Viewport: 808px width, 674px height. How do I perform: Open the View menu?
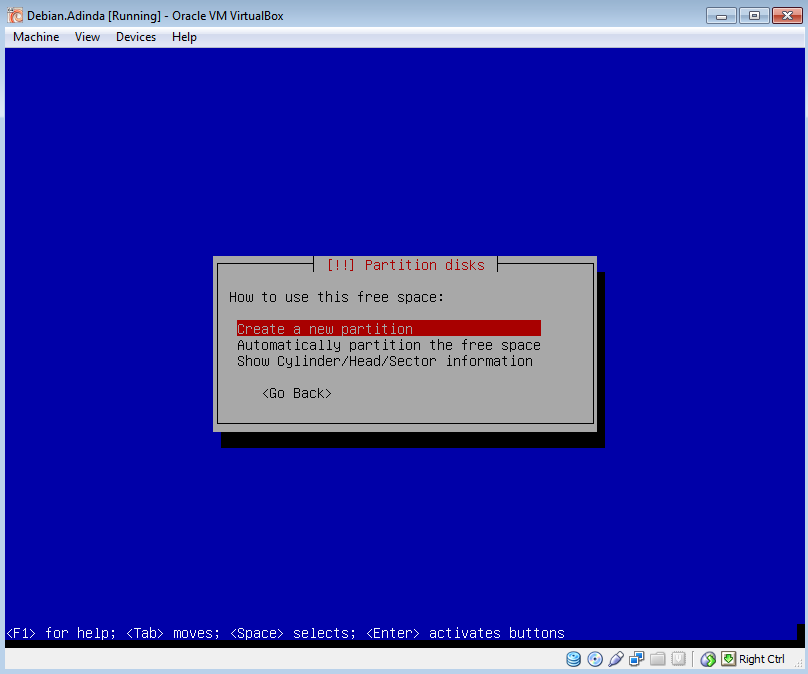[87, 37]
